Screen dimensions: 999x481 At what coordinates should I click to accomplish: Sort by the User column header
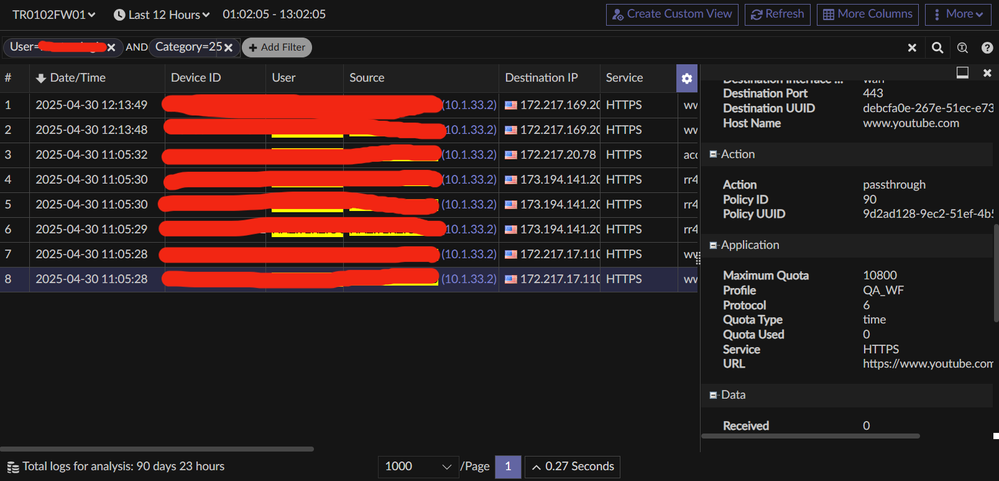point(284,78)
